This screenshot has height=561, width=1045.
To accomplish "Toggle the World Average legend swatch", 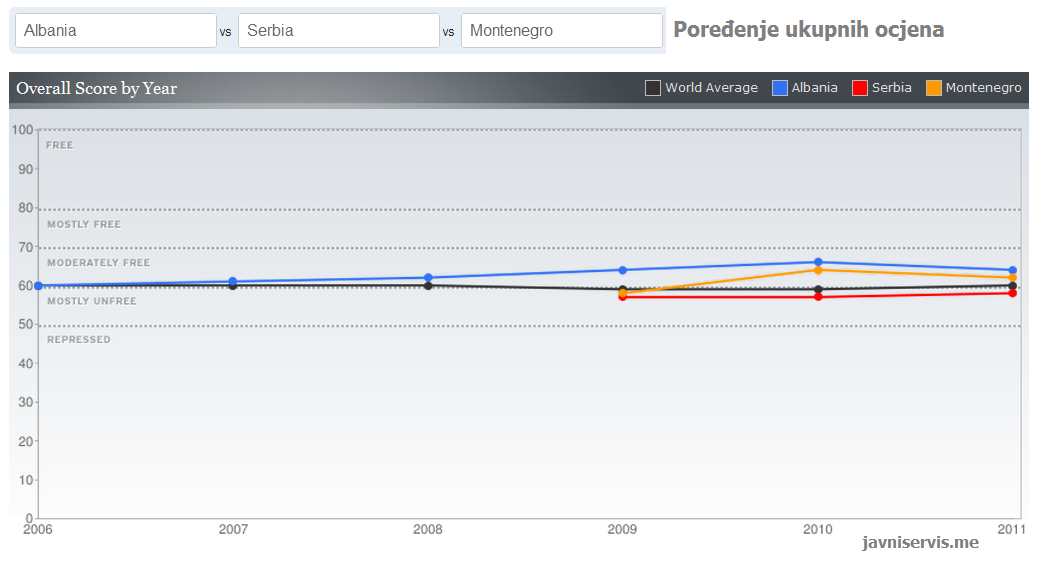I will point(653,88).
